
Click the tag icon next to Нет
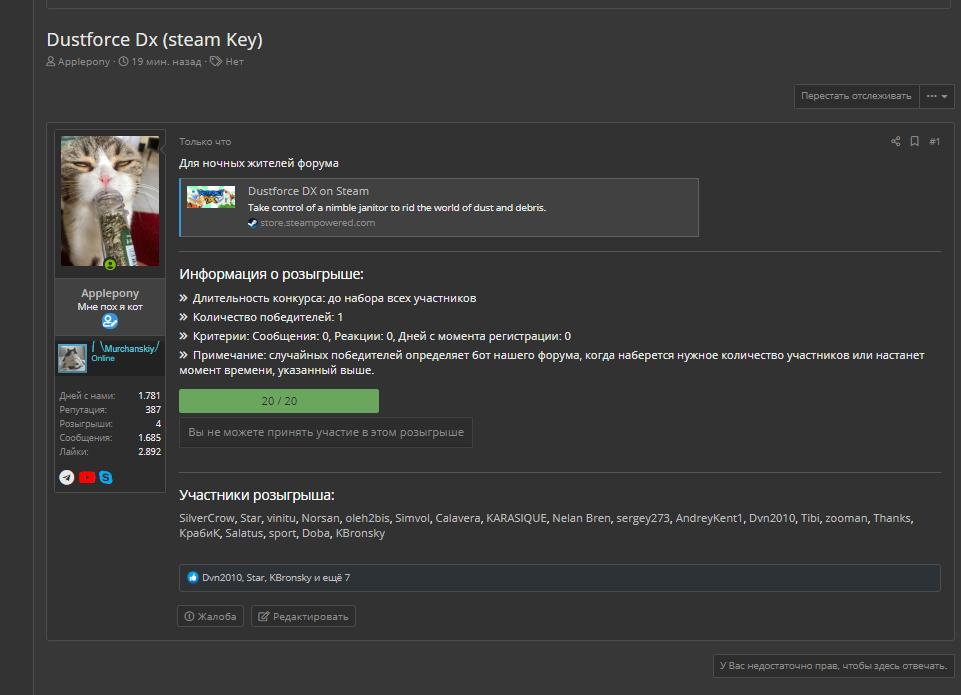[x=216, y=61]
